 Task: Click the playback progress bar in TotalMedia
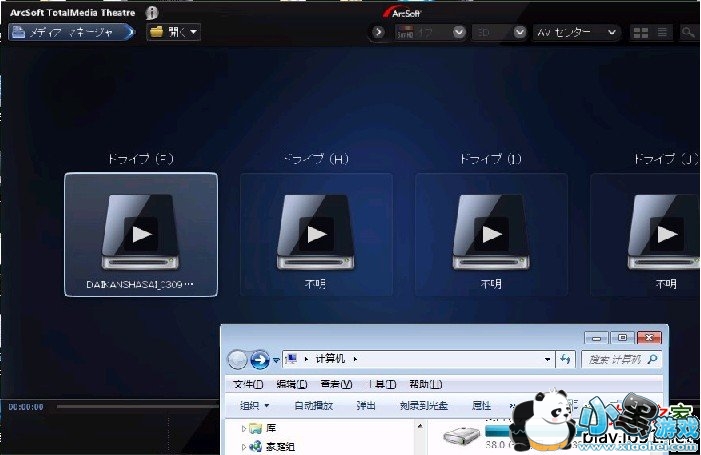[138, 407]
